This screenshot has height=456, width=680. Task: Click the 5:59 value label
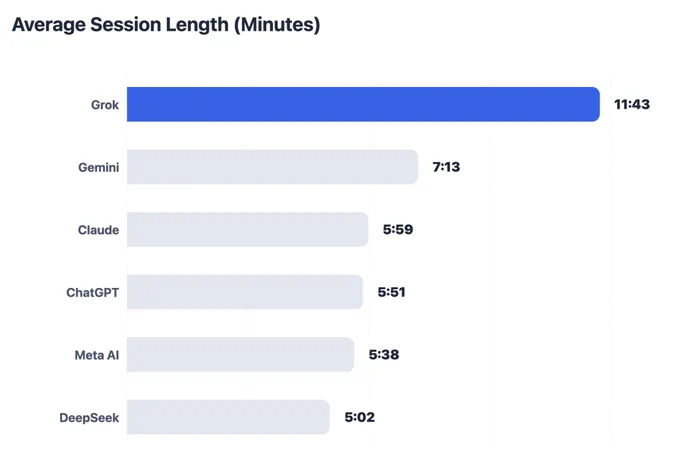(398, 230)
